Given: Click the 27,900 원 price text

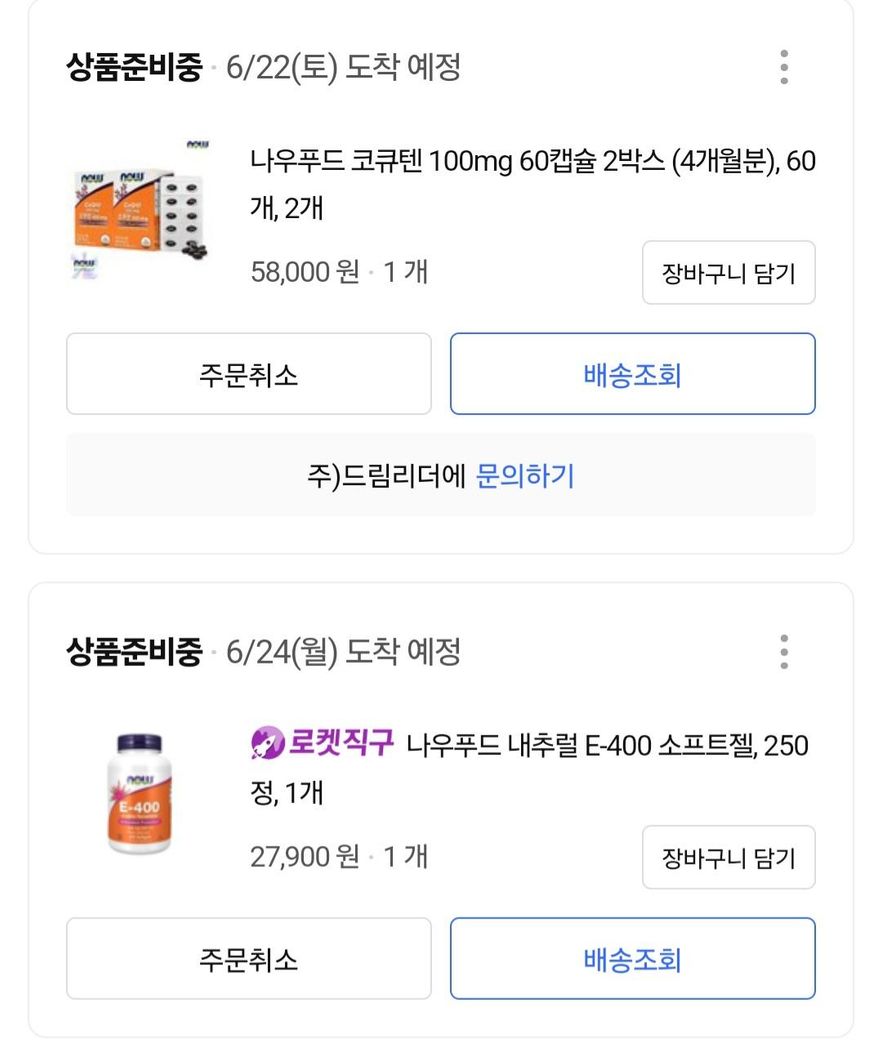Looking at the screenshot, I should 305,857.
